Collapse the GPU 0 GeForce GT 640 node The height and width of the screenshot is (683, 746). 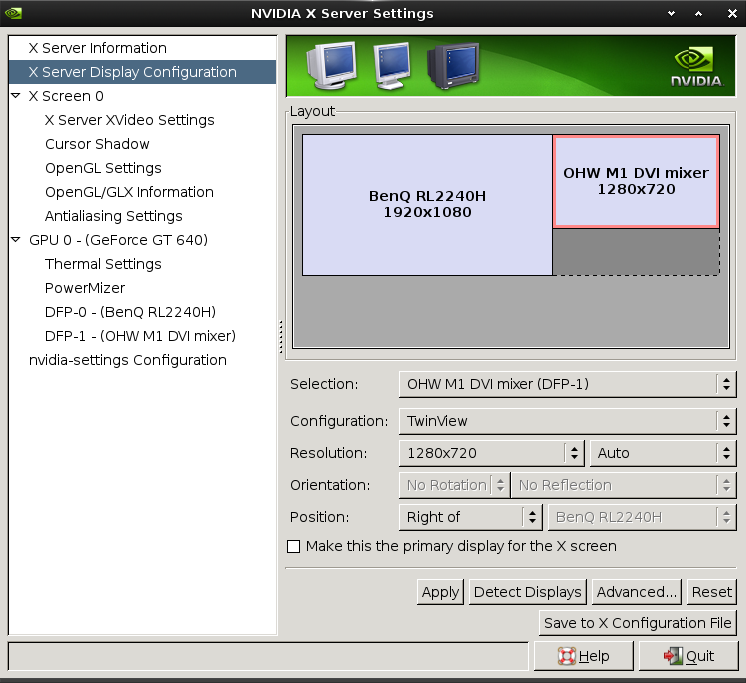tap(16, 240)
